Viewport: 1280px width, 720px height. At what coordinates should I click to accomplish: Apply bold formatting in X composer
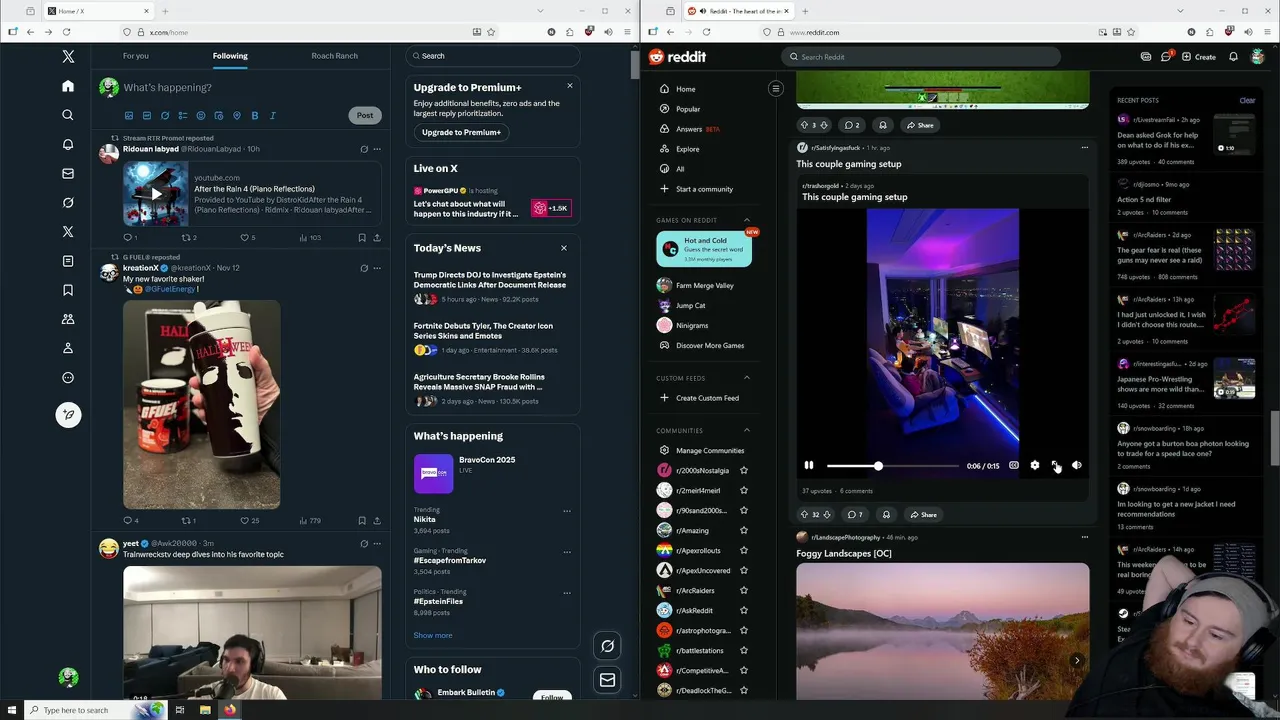pyautogui.click(x=255, y=116)
